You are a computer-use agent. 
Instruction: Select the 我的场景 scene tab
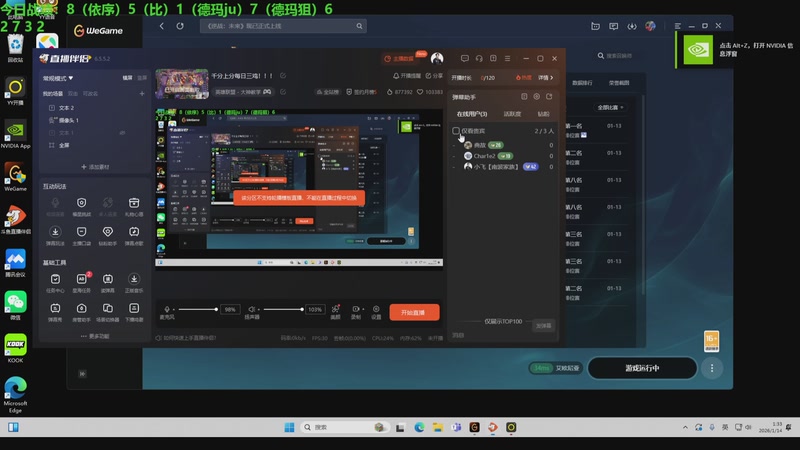click(x=53, y=93)
